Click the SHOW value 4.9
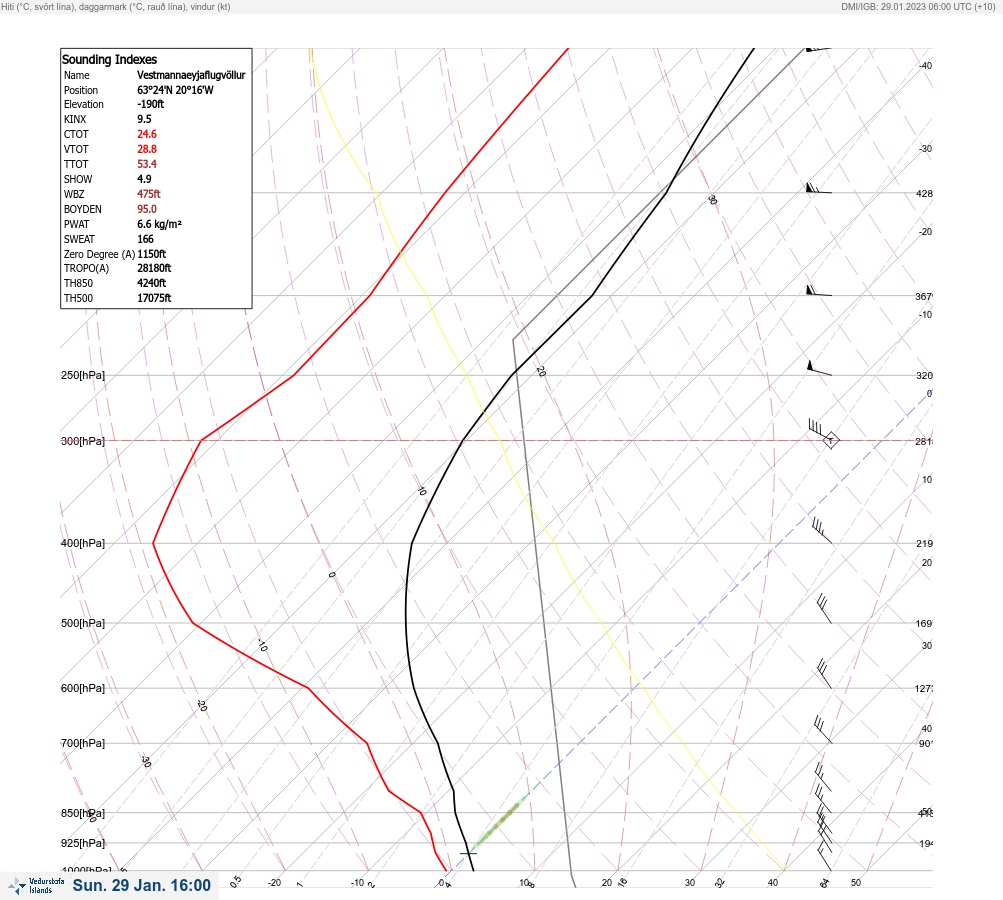This screenshot has height=900, width=1003. pyautogui.click(x=145, y=179)
